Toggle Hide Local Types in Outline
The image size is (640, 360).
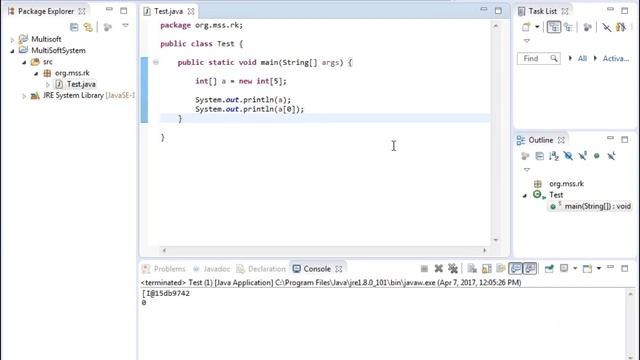pos(611,156)
